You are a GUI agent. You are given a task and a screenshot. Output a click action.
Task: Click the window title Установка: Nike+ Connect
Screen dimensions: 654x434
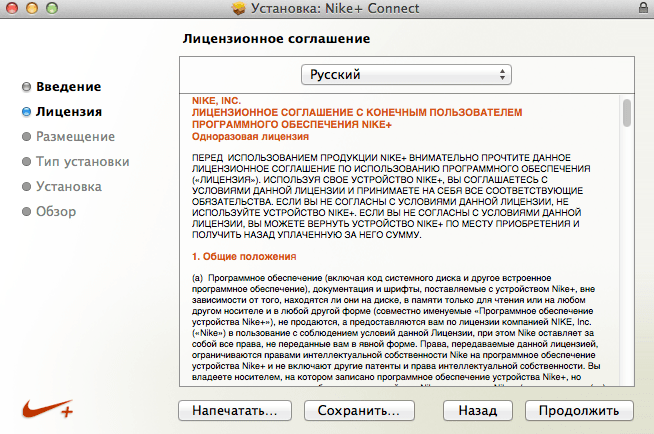335,8
